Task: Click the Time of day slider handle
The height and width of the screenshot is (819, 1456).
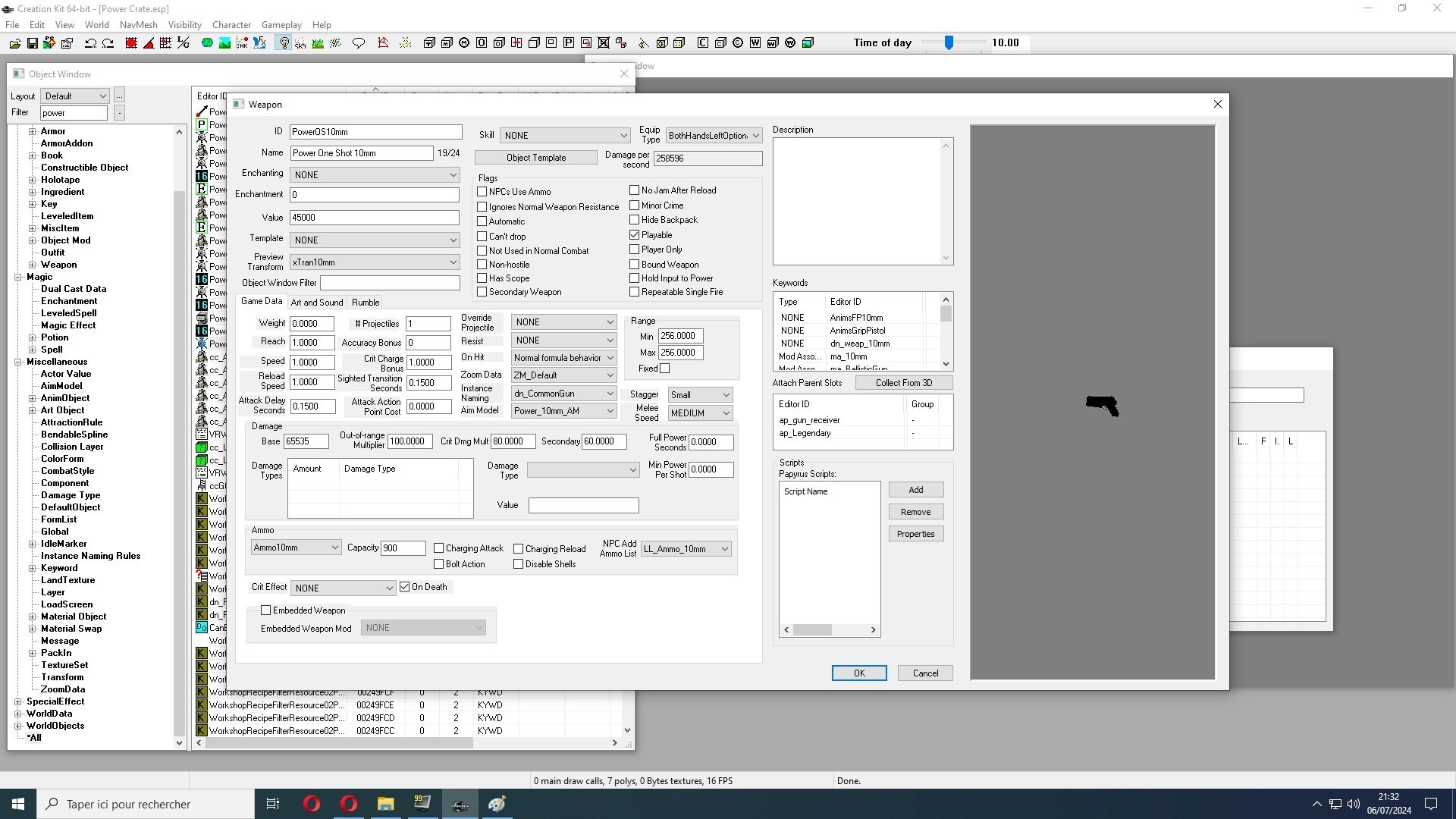Action: (949, 43)
